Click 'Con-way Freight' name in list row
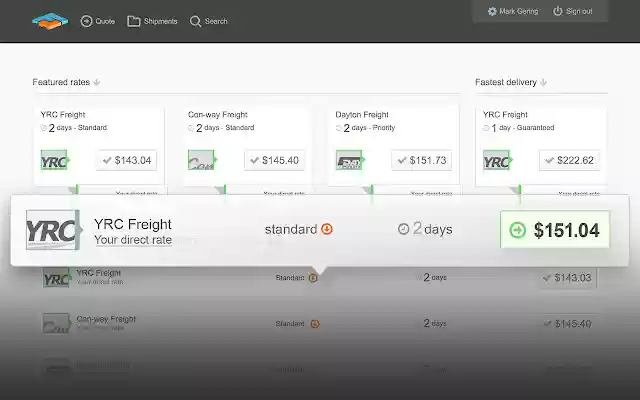 (106, 319)
